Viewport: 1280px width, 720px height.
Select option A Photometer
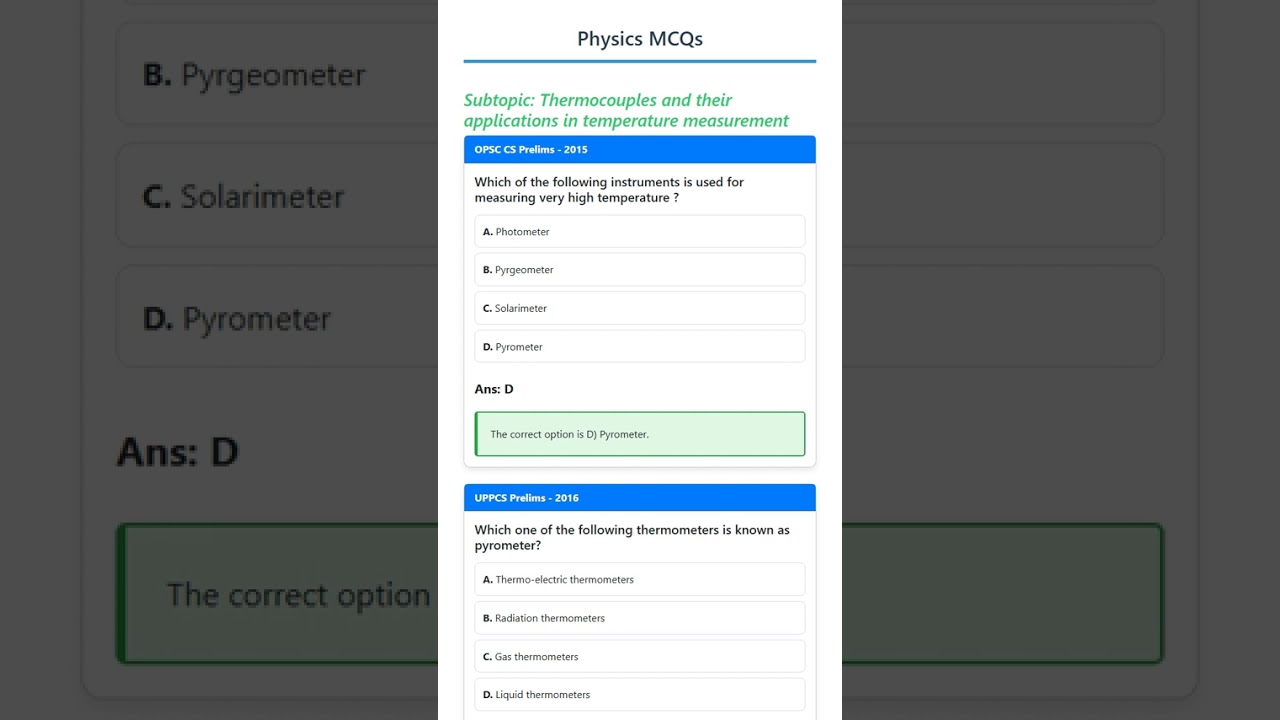tap(639, 232)
